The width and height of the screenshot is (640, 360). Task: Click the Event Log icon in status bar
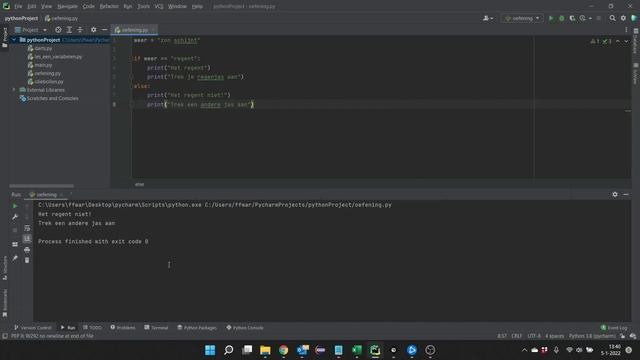pyautogui.click(x=614, y=328)
